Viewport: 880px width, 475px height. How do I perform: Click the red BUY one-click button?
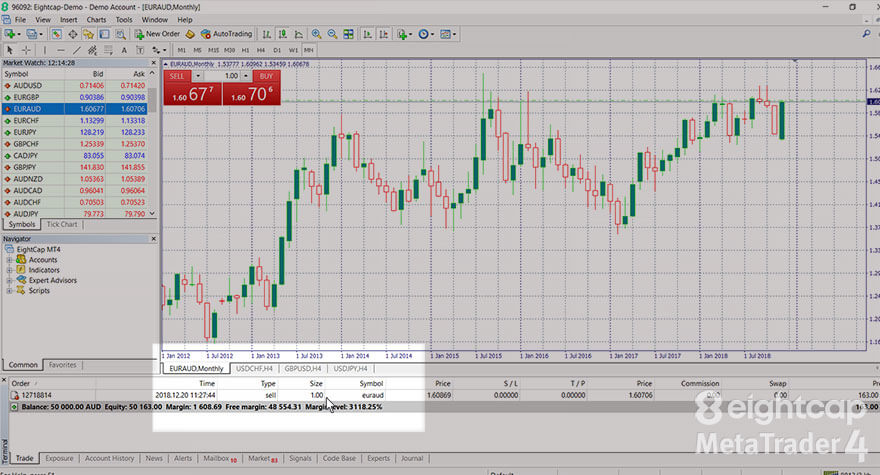coord(252,93)
